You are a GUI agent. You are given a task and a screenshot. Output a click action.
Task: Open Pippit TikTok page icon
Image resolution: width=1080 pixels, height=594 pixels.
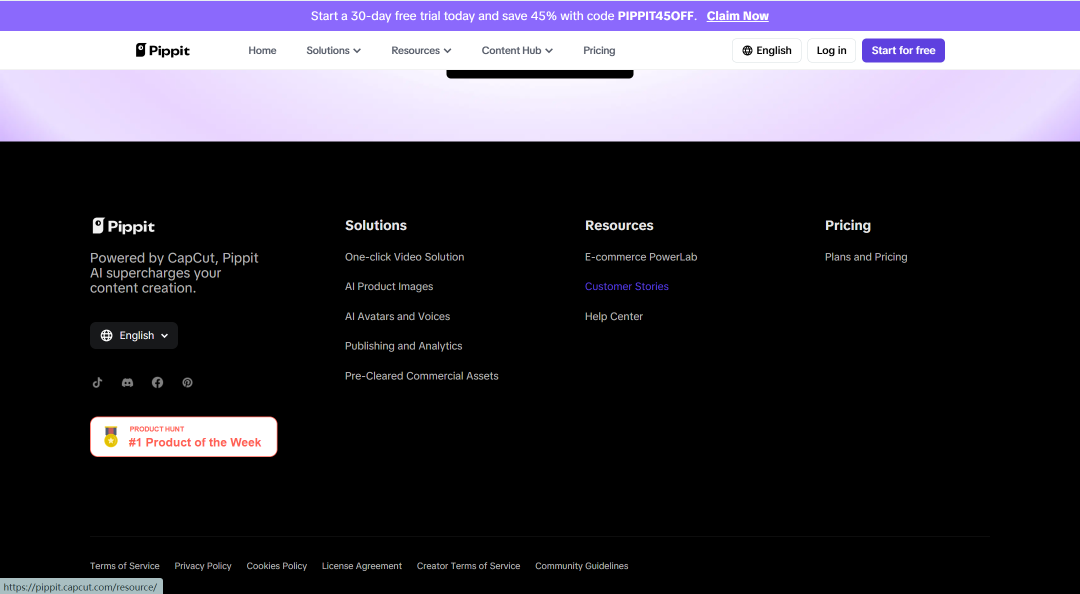point(97,382)
